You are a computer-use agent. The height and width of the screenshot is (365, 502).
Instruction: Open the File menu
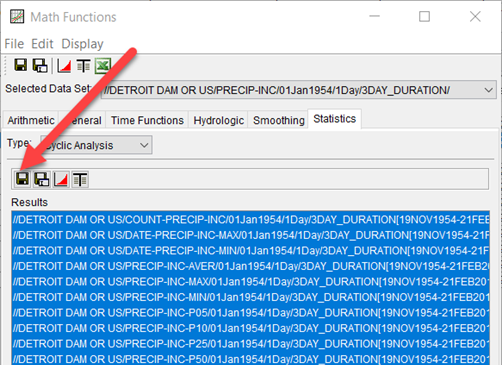pos(14,44)
